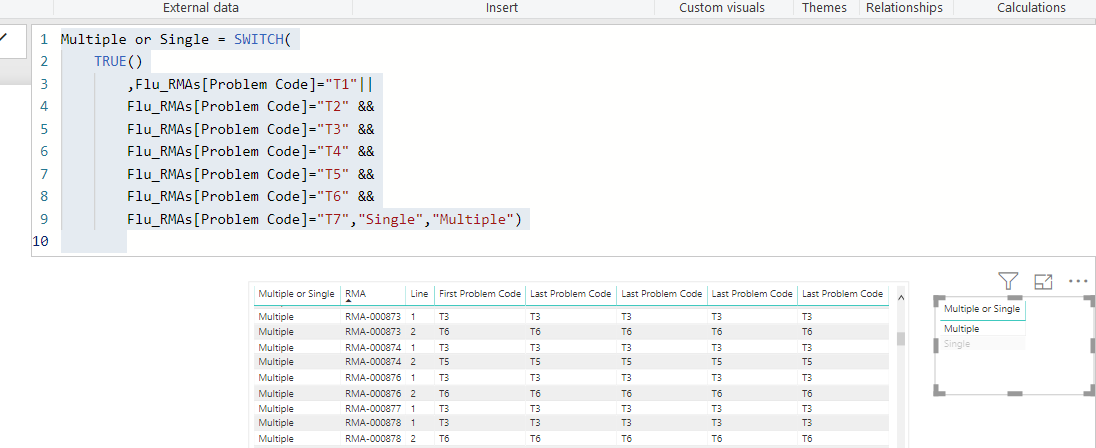This screenshot has width=1096, height=448.
Task: Click the table scroll up arrow
Action: pyautogui.click(x=901, y=298)
